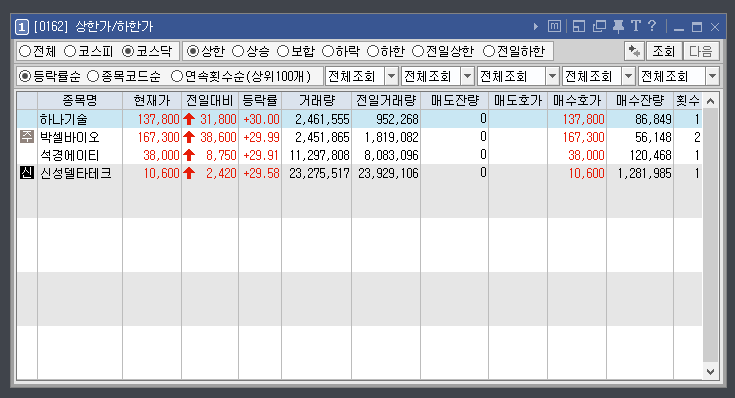Screen dimensions: 735x398
Task: Click the bid quantity 1,281,985
Action: (x=645, y=173)
